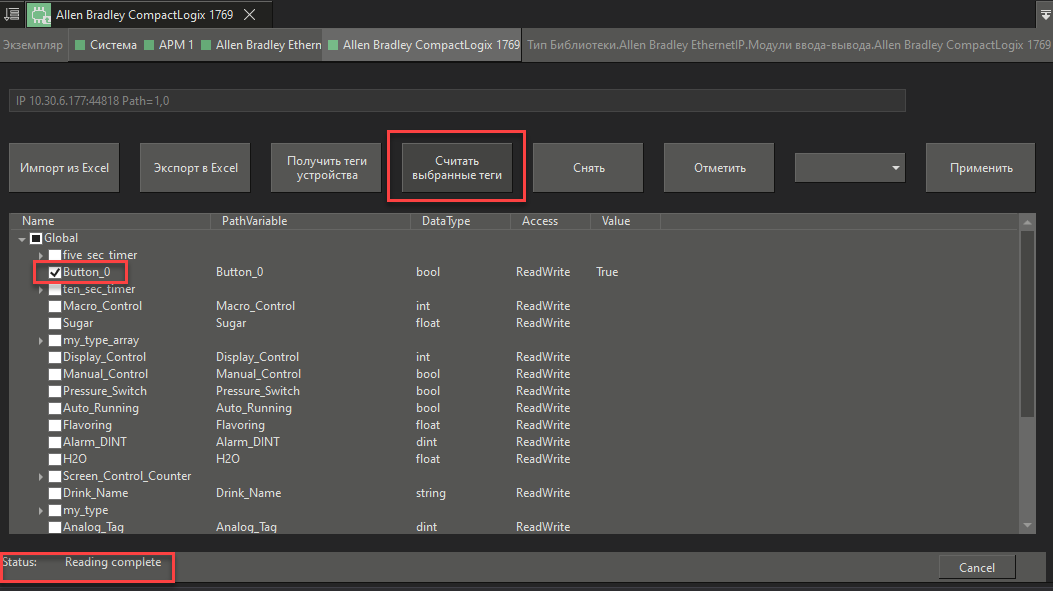Expand the Screen_Control_Counter node
This screenshot has width=1053, height=591.
tap(41, 477)
